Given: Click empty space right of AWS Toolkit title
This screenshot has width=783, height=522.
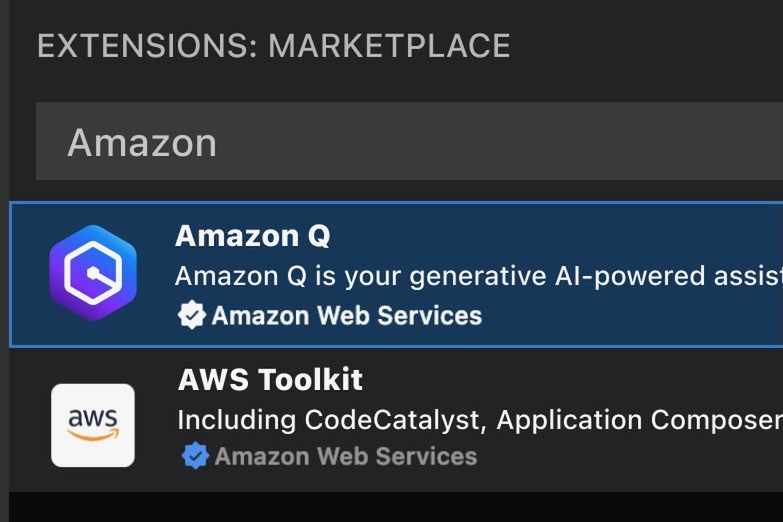Looking at the screenshot, I should pos(569,379).
